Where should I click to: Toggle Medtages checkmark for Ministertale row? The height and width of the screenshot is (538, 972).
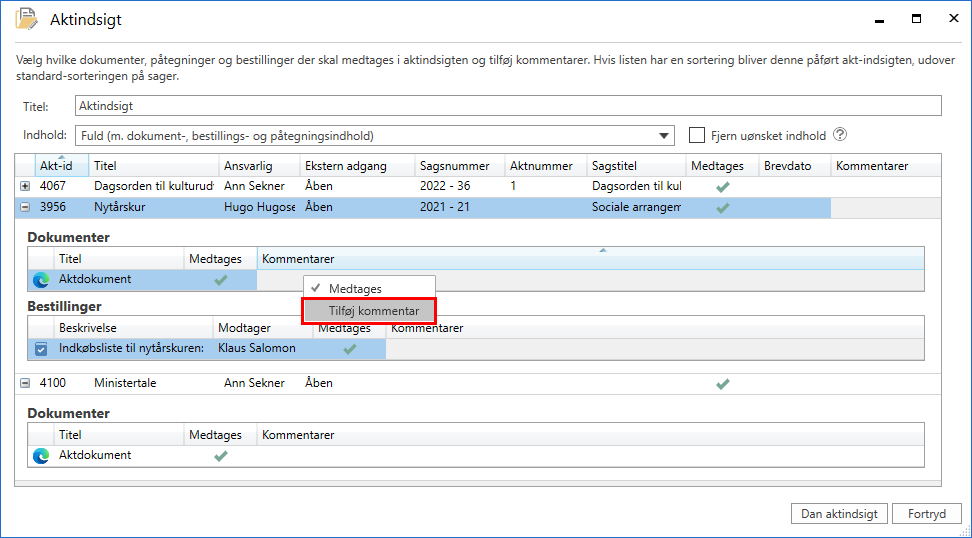[x=723, y=383]
